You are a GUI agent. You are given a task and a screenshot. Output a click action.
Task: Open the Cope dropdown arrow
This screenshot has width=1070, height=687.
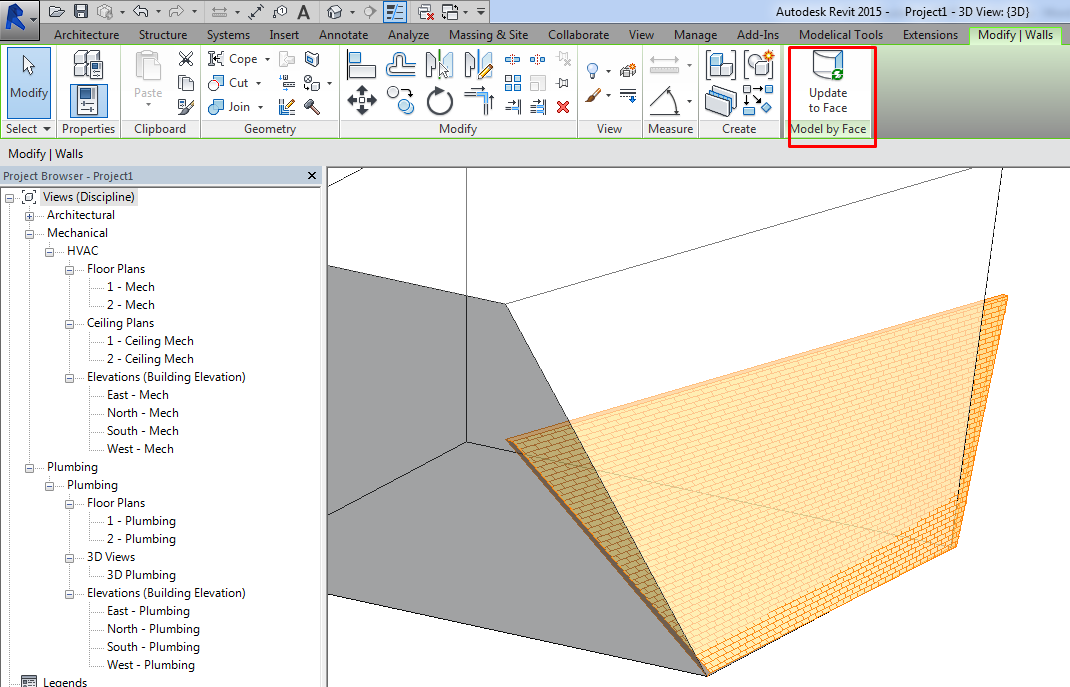[x=267, y=59]
